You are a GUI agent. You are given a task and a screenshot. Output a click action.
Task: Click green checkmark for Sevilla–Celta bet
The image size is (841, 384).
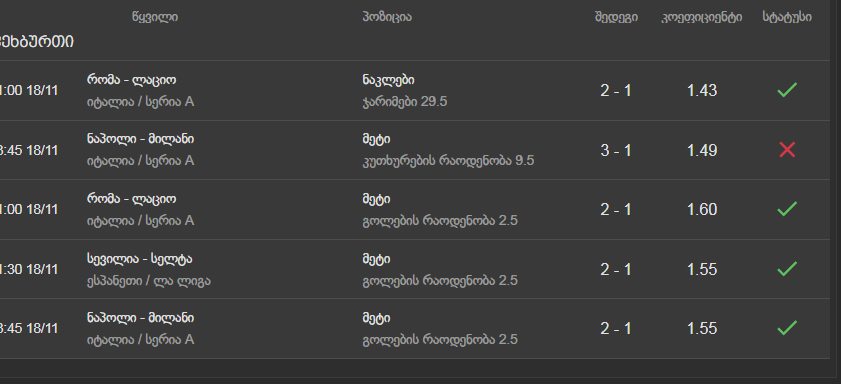(x=787, y=269)
